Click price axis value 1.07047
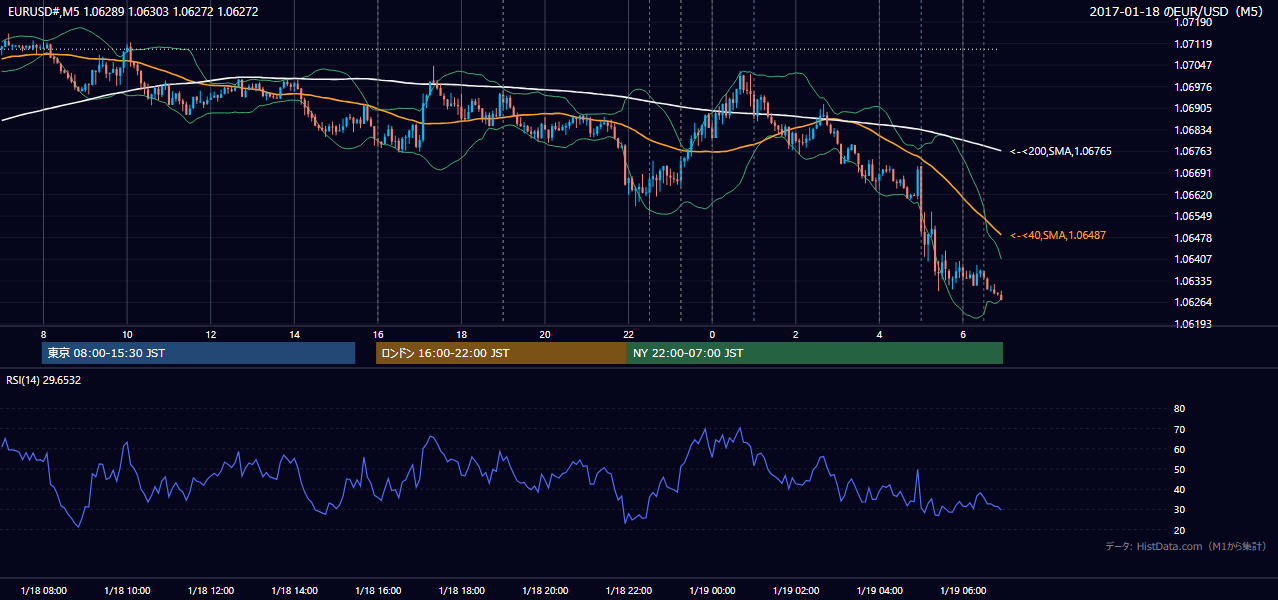The height and width of the screenshot is (600, 1278). [x=1194, y=65]
